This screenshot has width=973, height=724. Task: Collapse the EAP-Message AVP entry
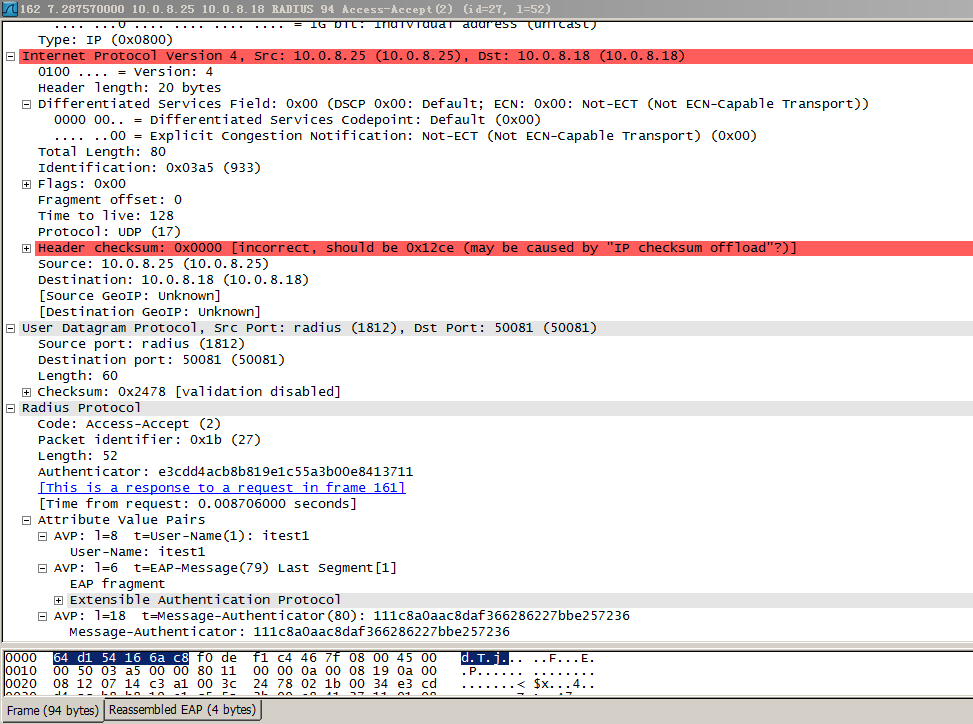[x=42, y=567]
